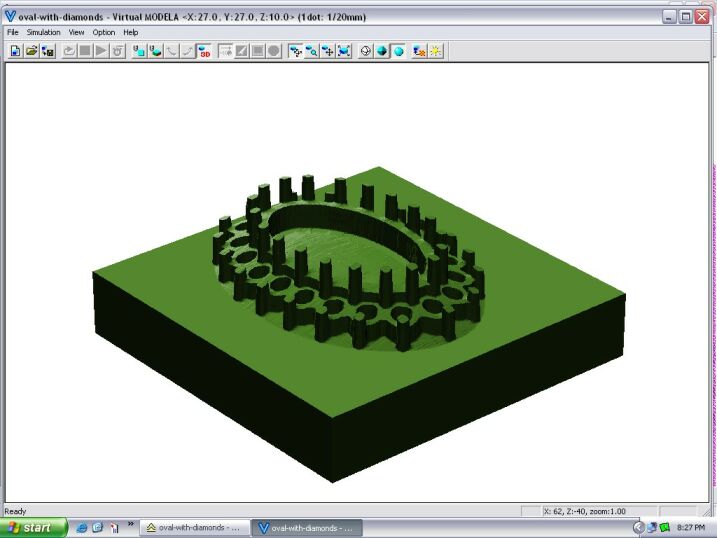This screenshot has height=538, width=717.
Task: Expand the Quick Launch chevron on the taskbar
Action: [x=130, y=524]
